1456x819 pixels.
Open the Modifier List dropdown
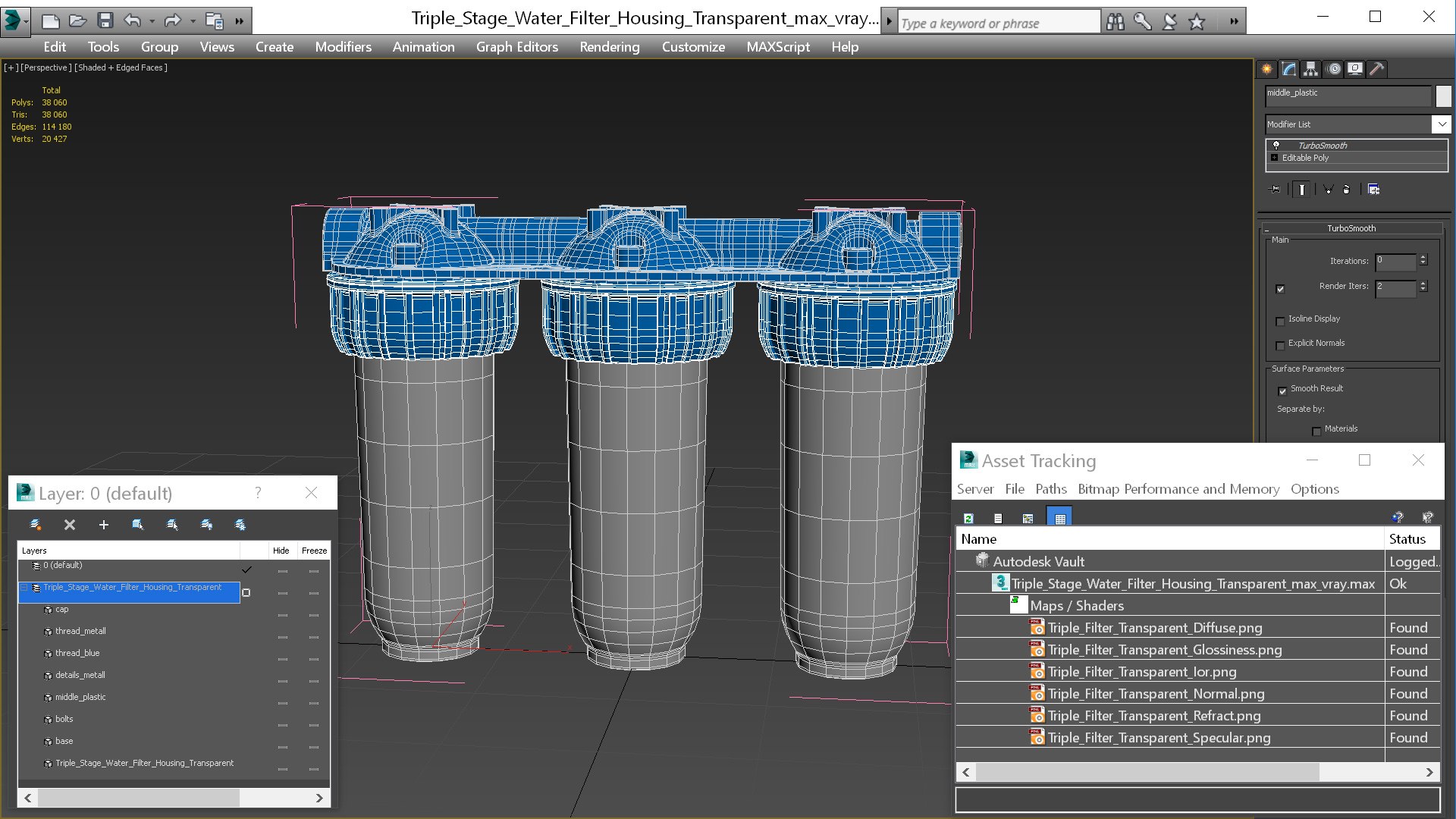click(1441, 124)
